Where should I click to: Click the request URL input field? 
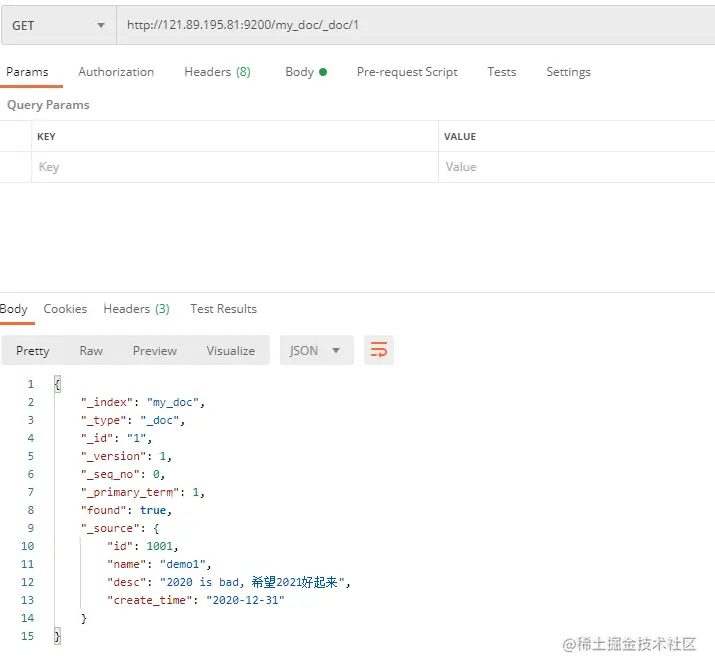(x=415, y=26)
